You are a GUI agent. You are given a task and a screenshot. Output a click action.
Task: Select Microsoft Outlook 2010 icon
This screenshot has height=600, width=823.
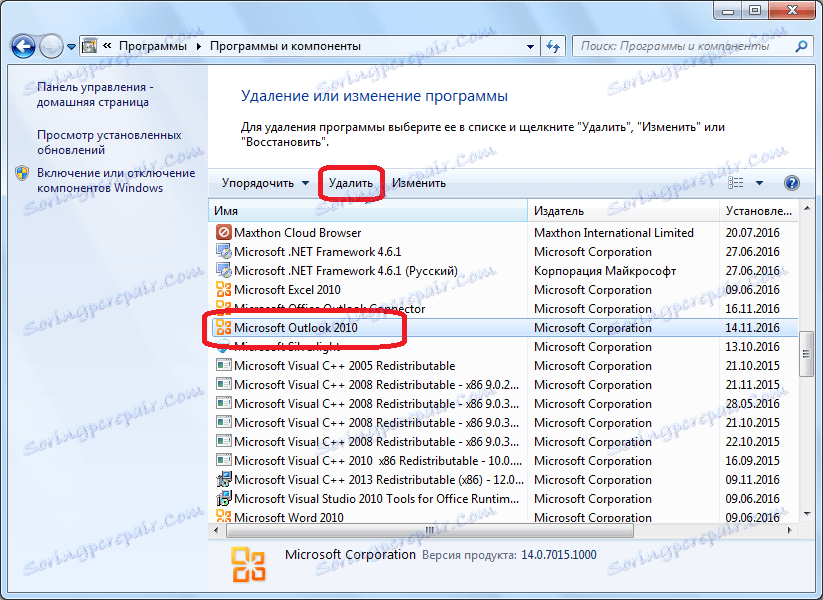224,328
